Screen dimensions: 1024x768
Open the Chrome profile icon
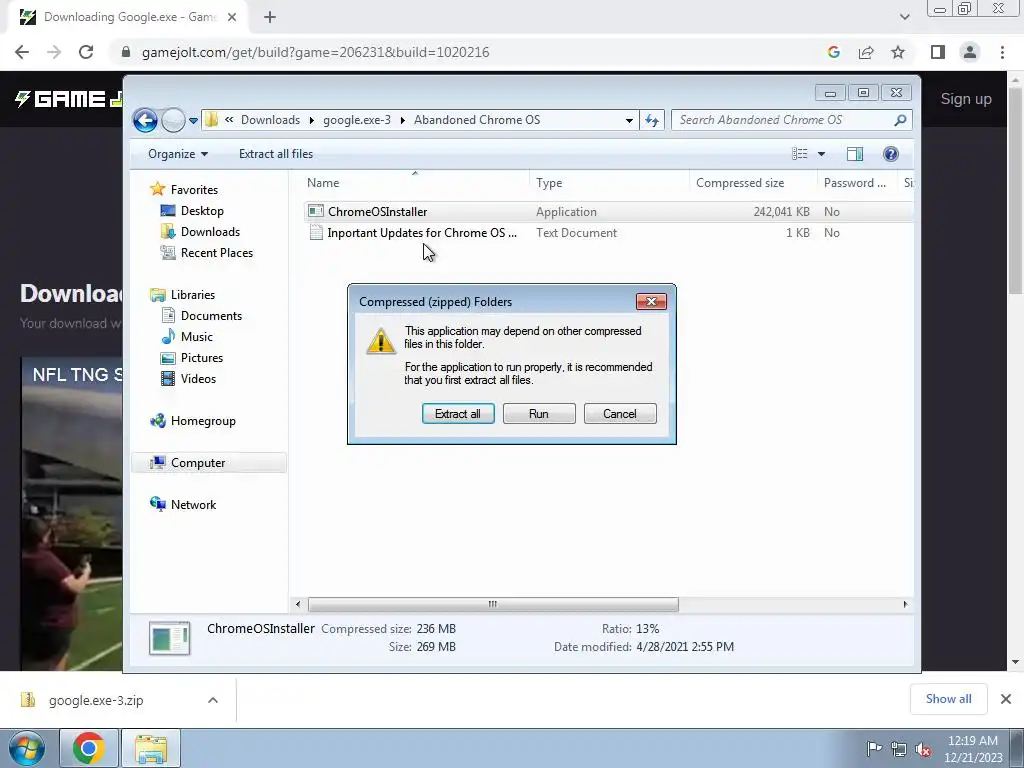(970, 52)
